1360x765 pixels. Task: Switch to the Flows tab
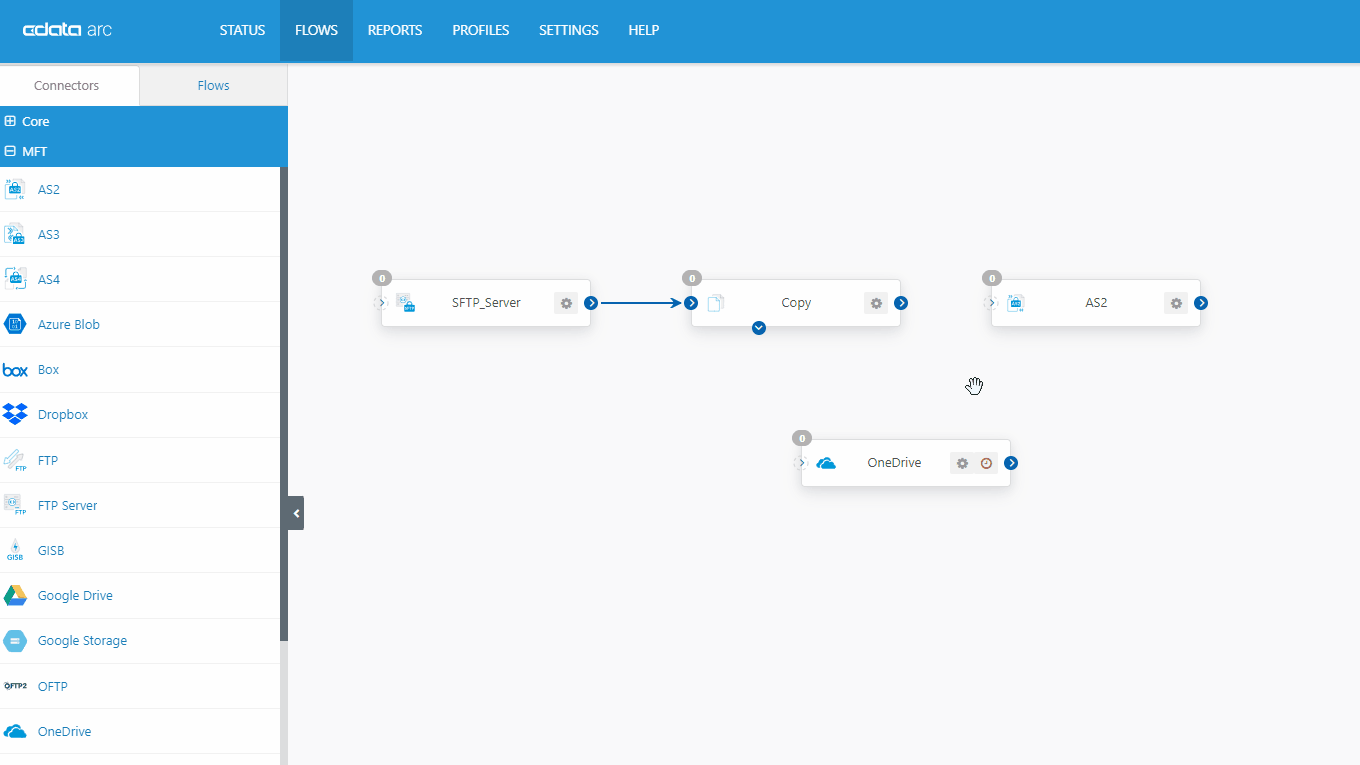tap(213, 85)
